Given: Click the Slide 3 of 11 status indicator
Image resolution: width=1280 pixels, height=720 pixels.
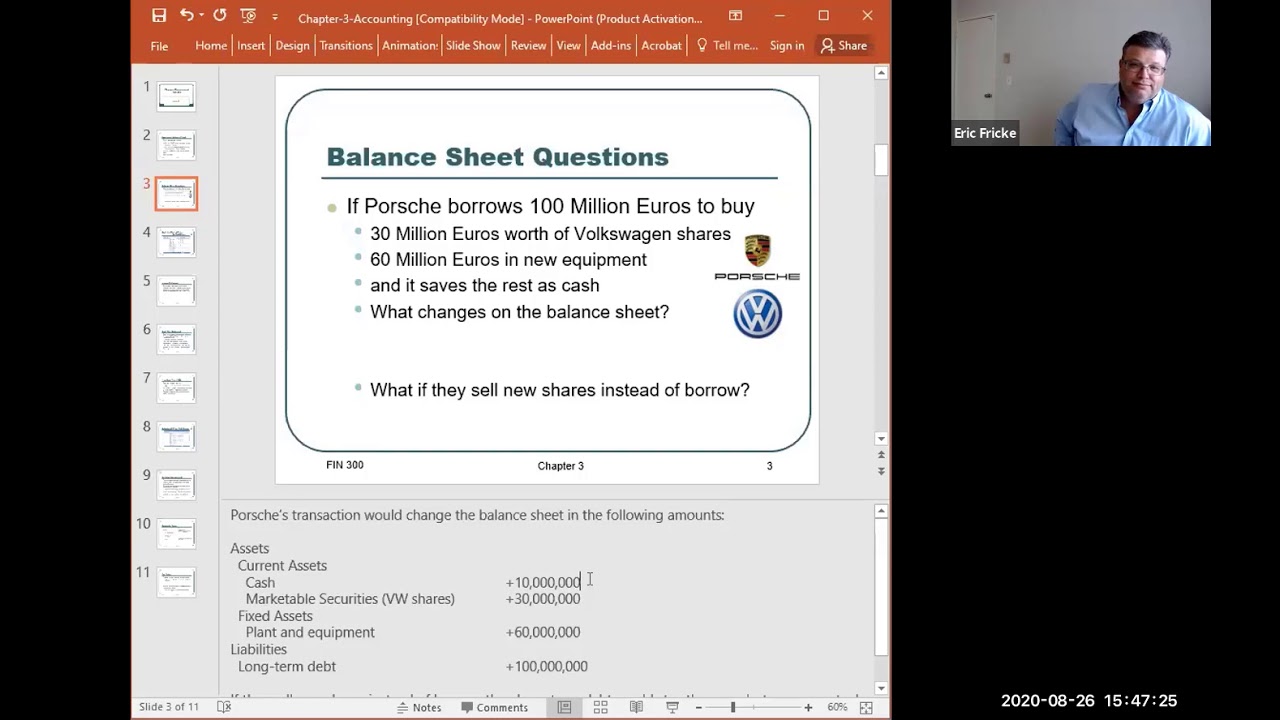Looking at the screenshot, I should click(169, 707).
